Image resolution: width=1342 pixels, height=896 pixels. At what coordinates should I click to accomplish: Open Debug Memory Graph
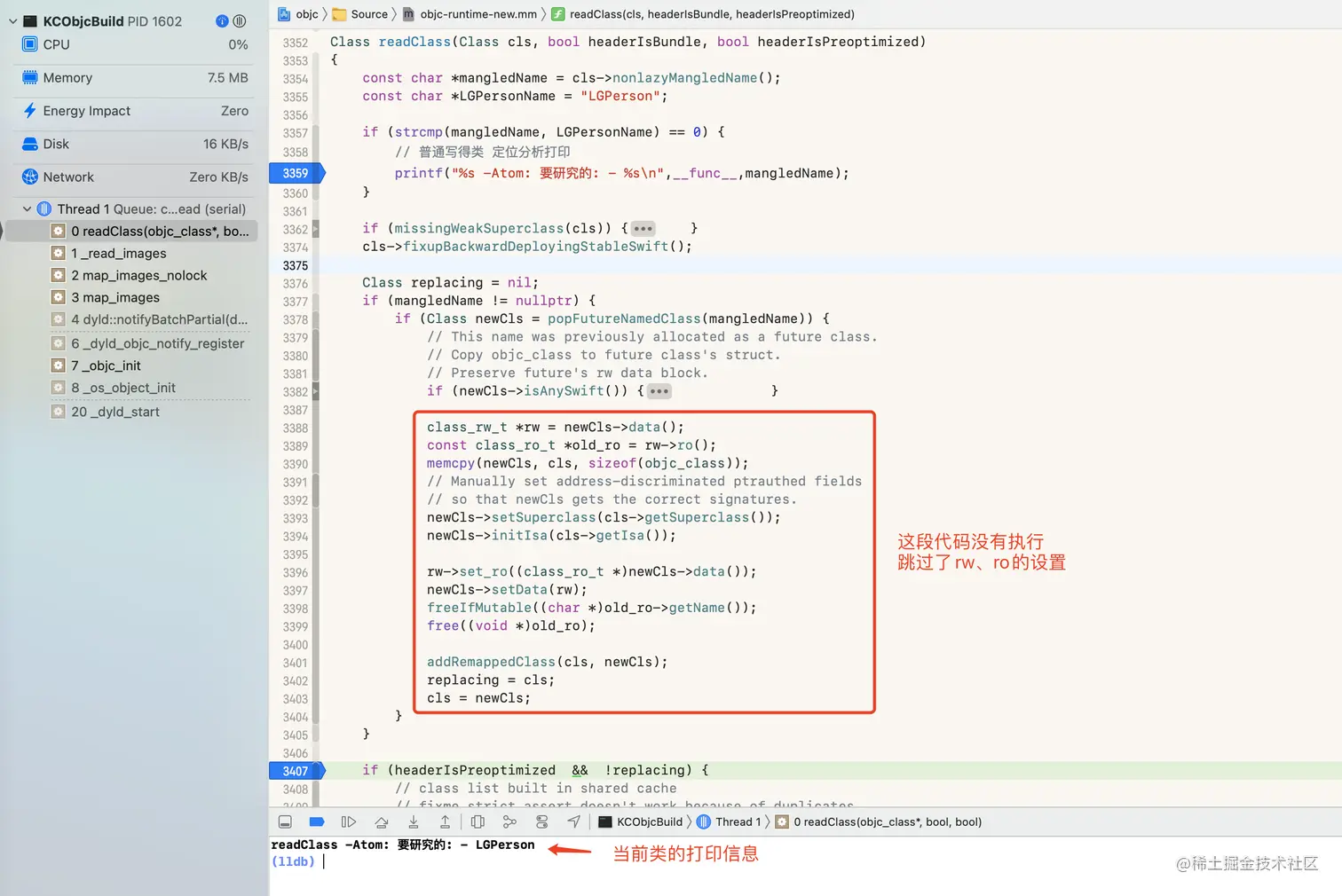pyautogui.click(x=509, y=822)
